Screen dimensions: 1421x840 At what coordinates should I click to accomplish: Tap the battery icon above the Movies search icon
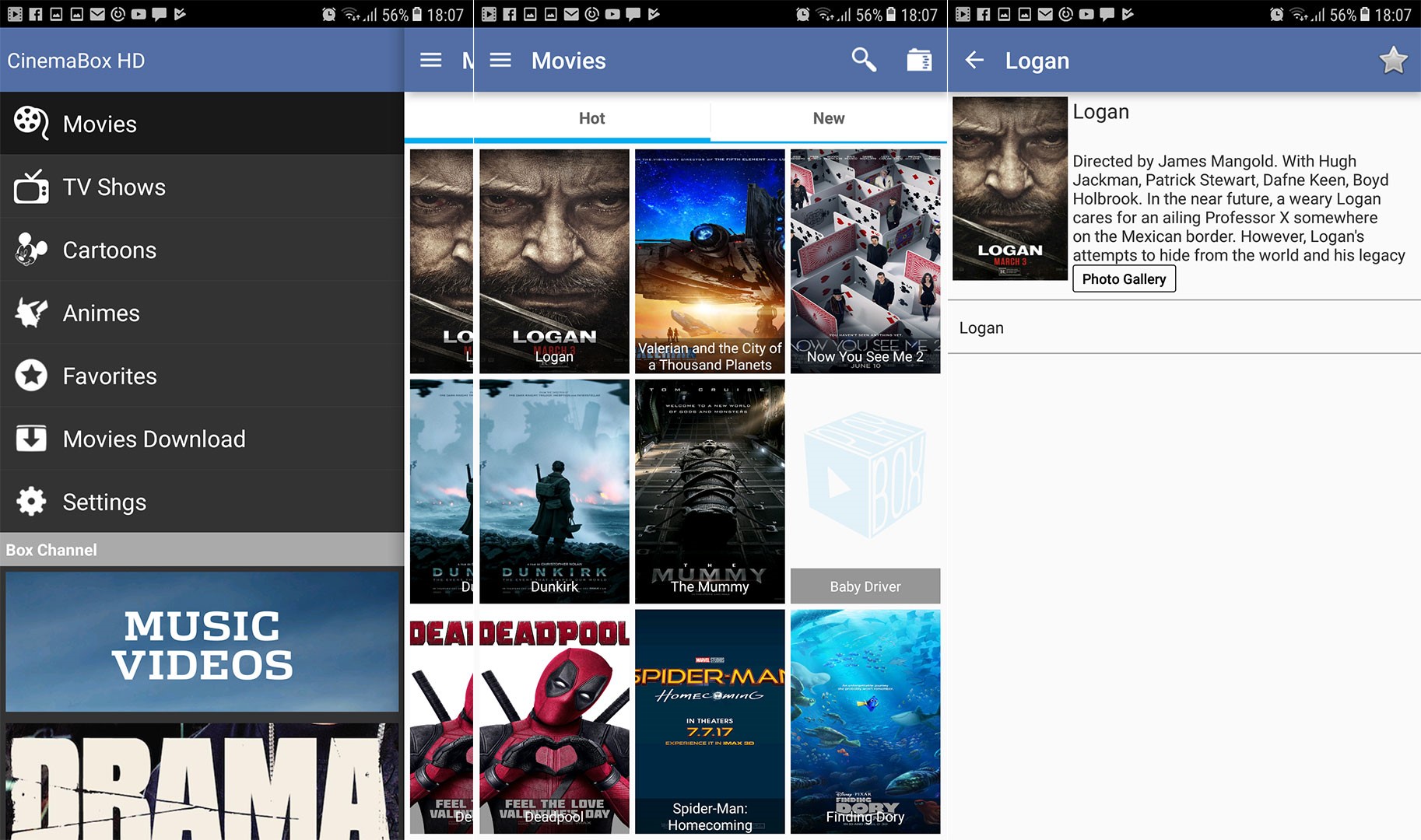[x=891, y=14]
